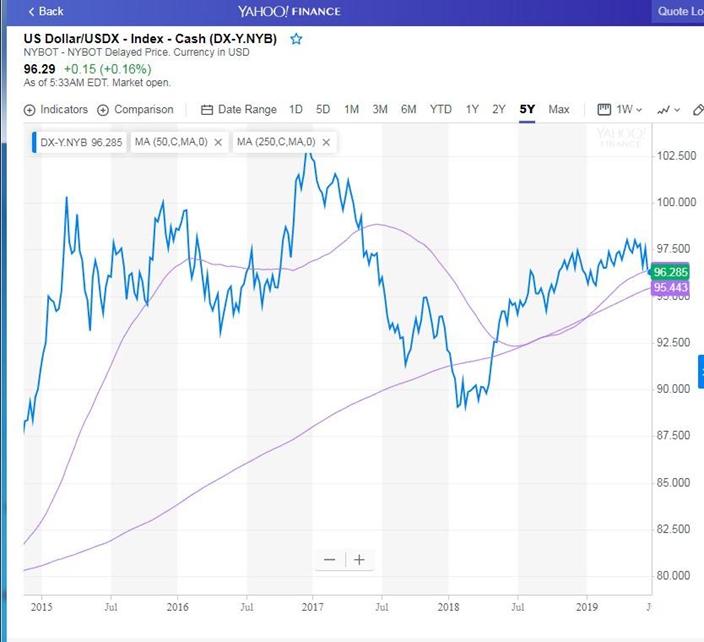Open the Date Range picker
Image resolution: width=704 pixels, height=642 pixels.
tap(239, 110)
